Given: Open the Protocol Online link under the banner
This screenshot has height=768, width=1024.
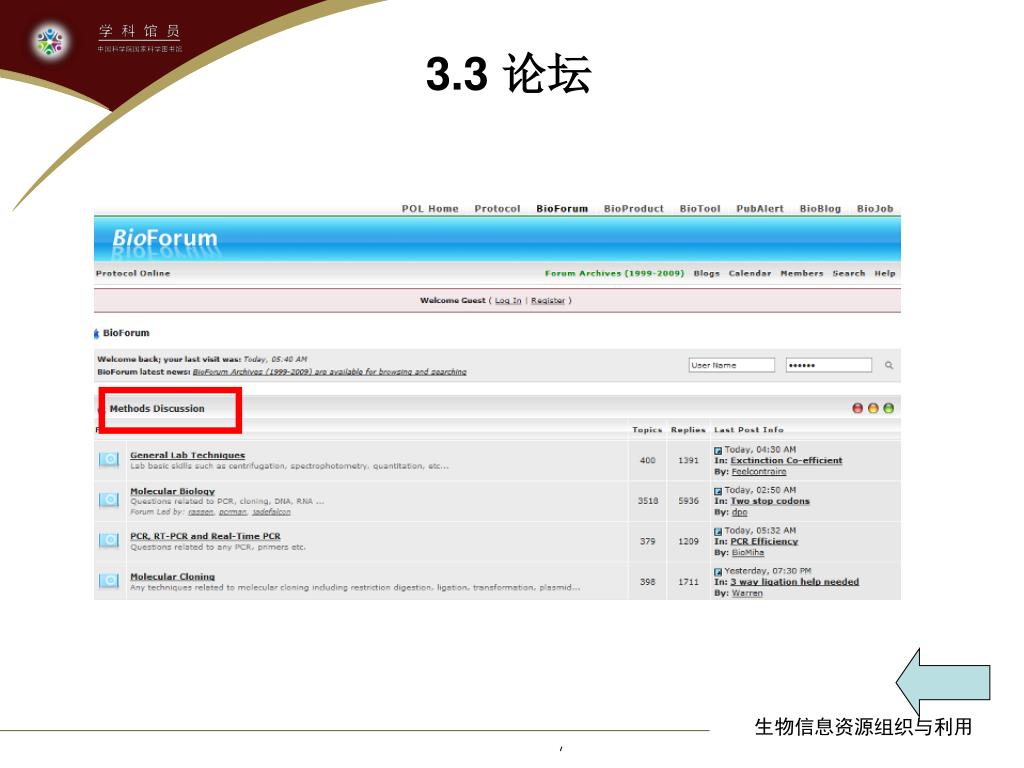Looking at the screenshot, I should 133,273.
